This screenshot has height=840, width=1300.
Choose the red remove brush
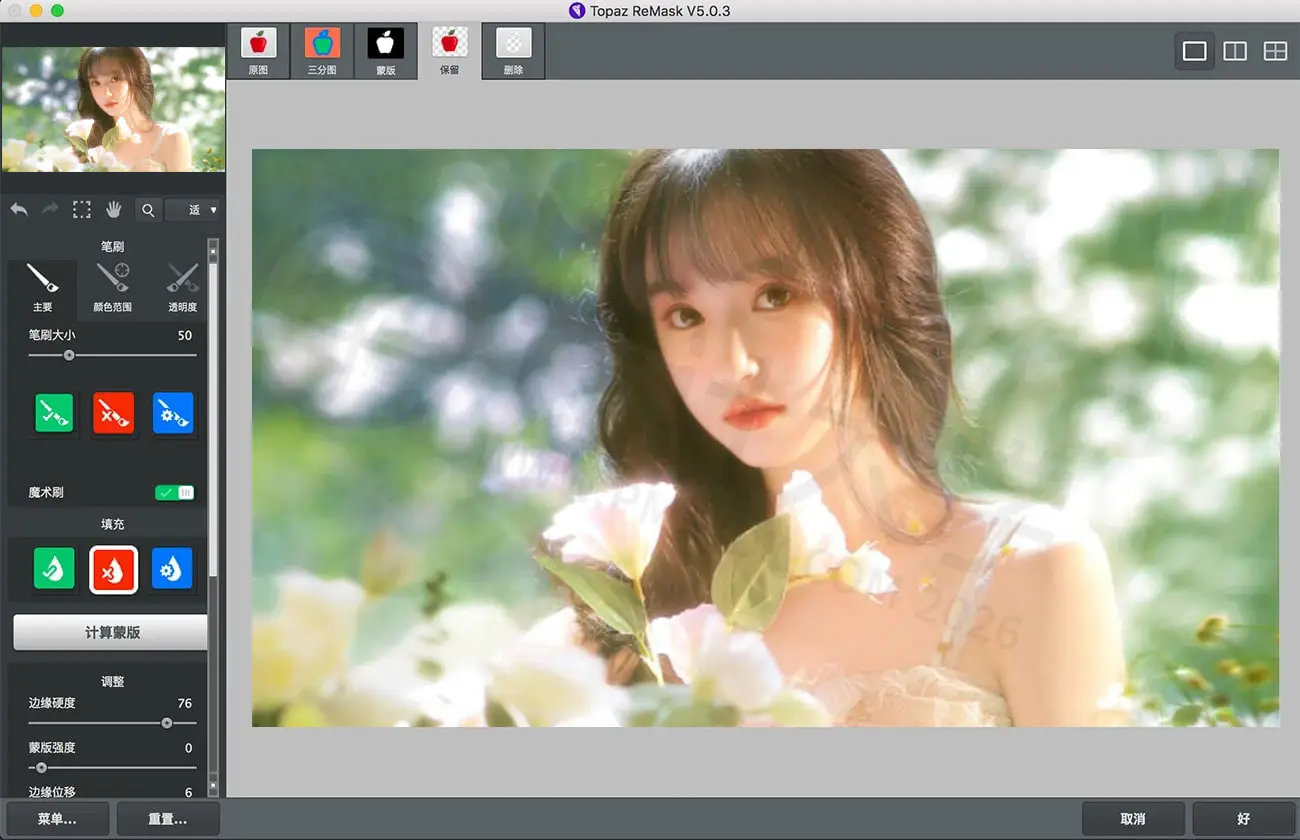tap(113, 413)
